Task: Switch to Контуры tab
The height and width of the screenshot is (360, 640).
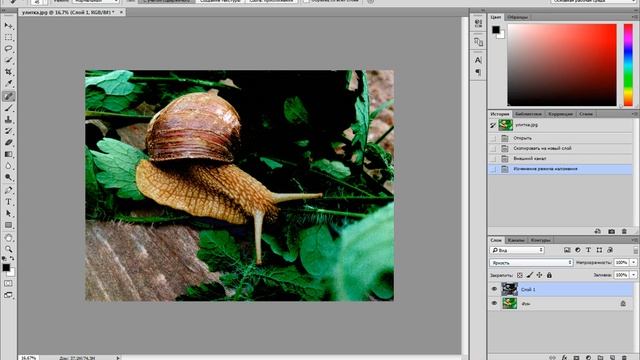Action: coord(540,240)
